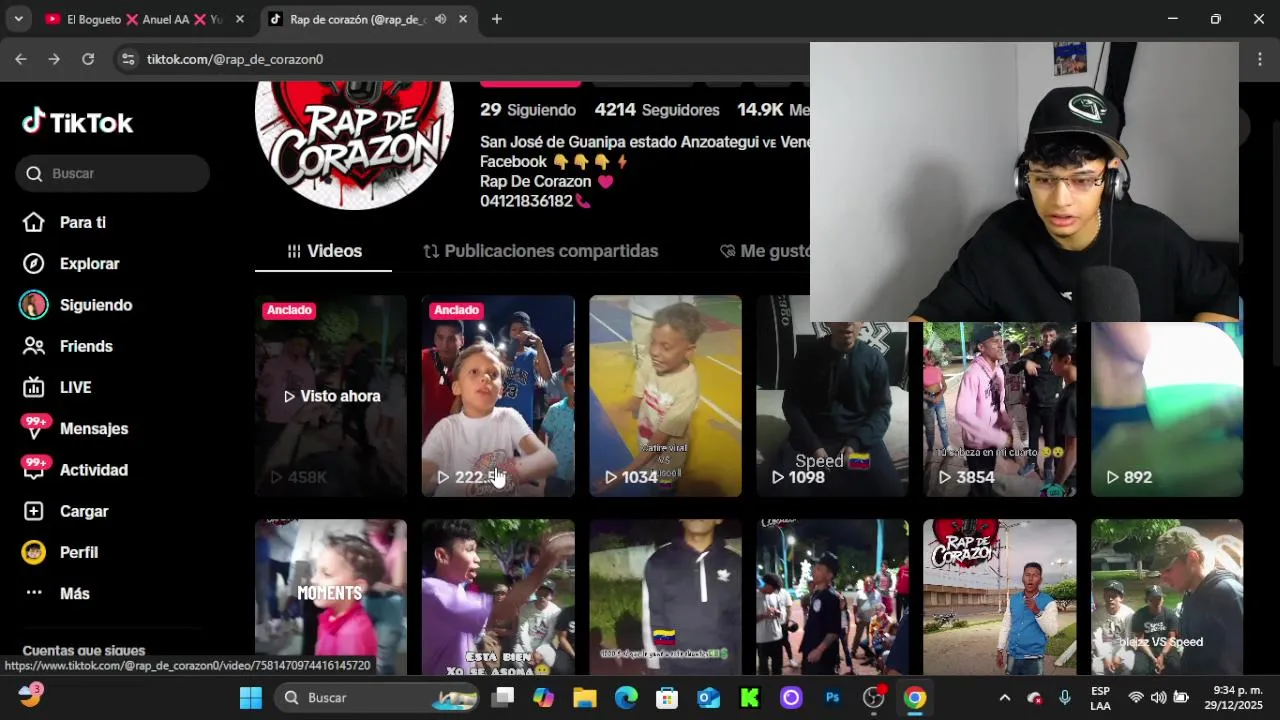Click the 4214 Seguidores count
Image resolution: width=1280 pixels, height=720 pixels.
(657, 110)
